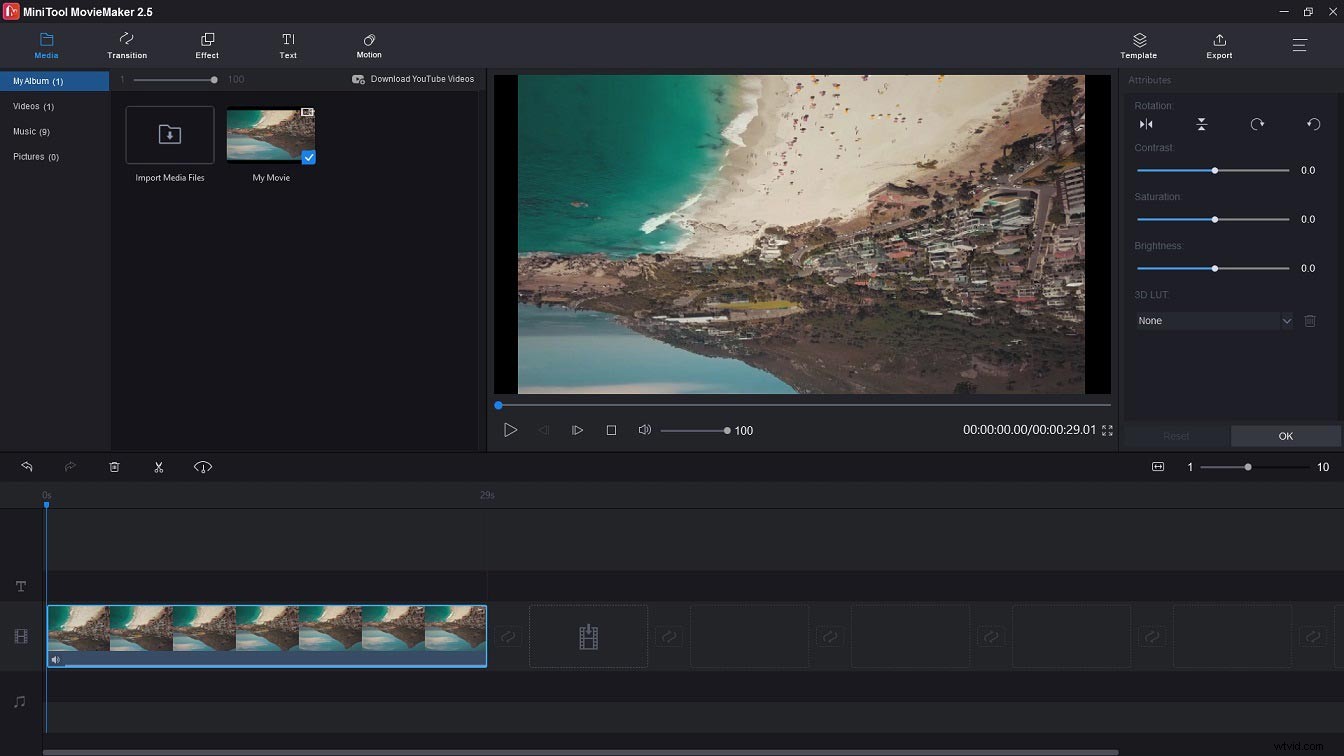Switch to the Music (9) category
1344x756 pixels.
point(32,131)
